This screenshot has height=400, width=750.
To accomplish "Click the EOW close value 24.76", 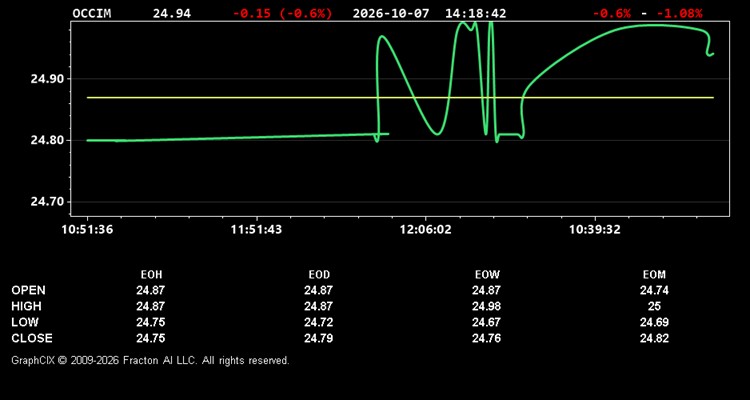I will 486,338.
